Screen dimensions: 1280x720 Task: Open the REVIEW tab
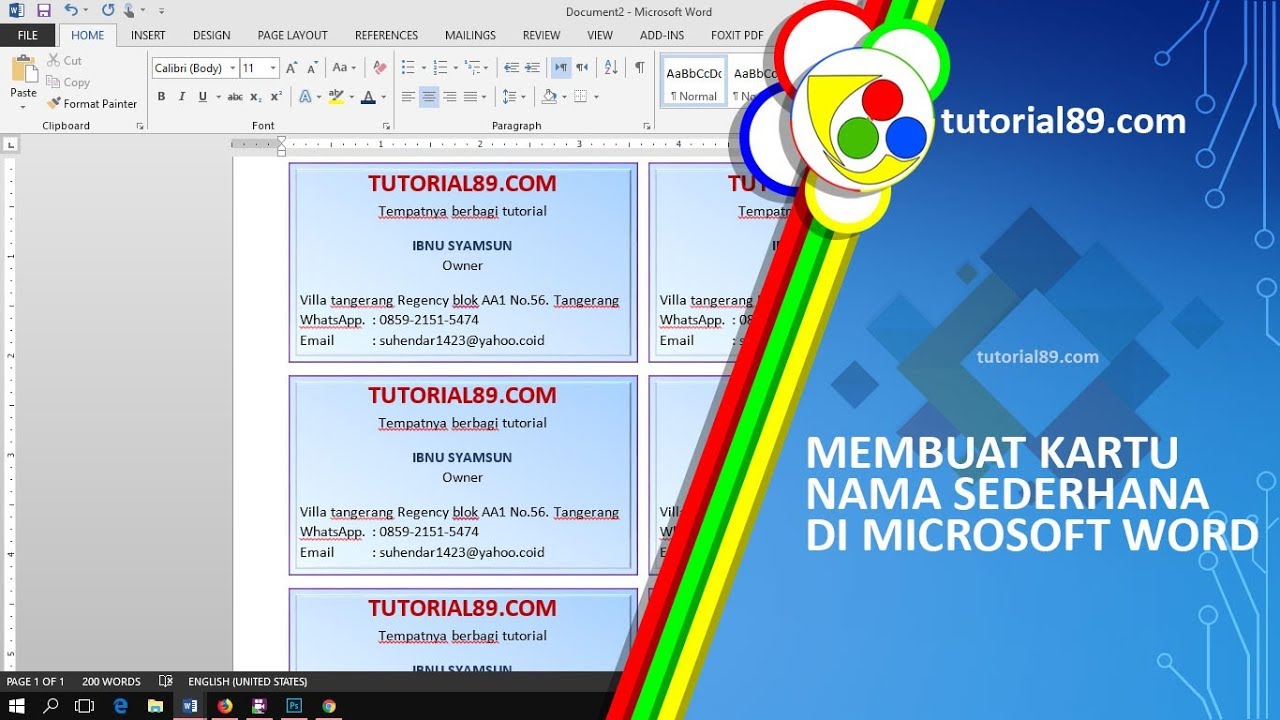coord(541,35)
